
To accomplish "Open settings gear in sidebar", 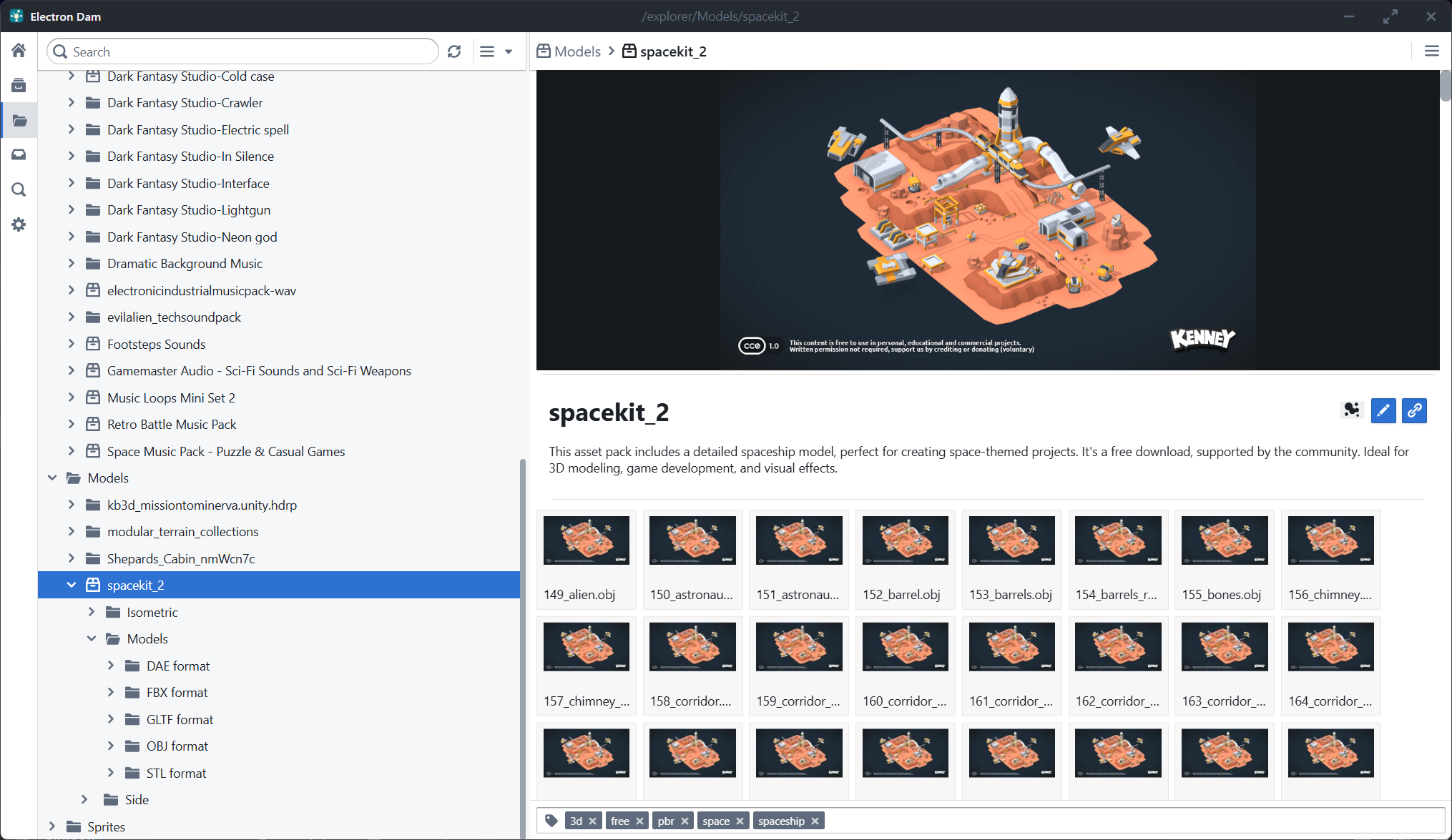I will click(19, 224).
